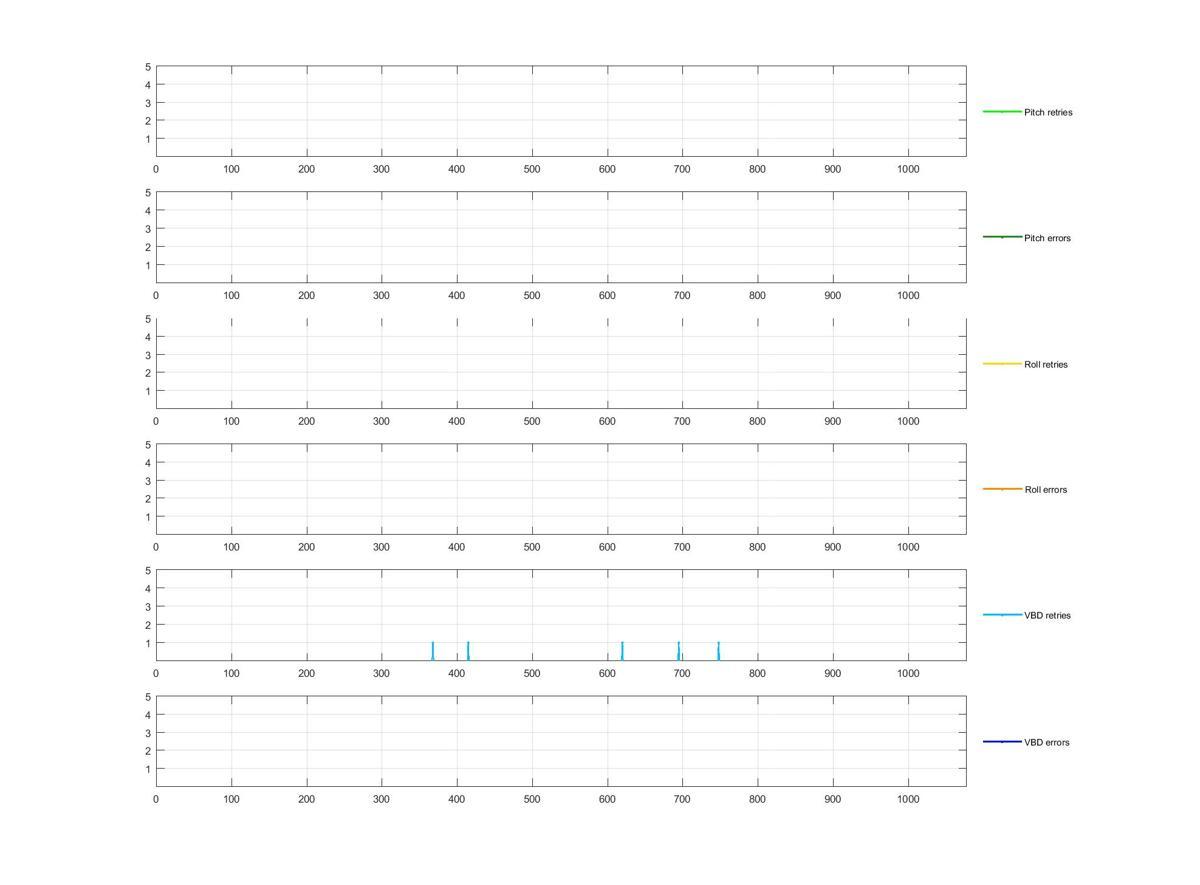The image size is (1200, 885).
Task: Click the 0 x-axis label under VBD errors plot
Action: click(x=156, y=800)
